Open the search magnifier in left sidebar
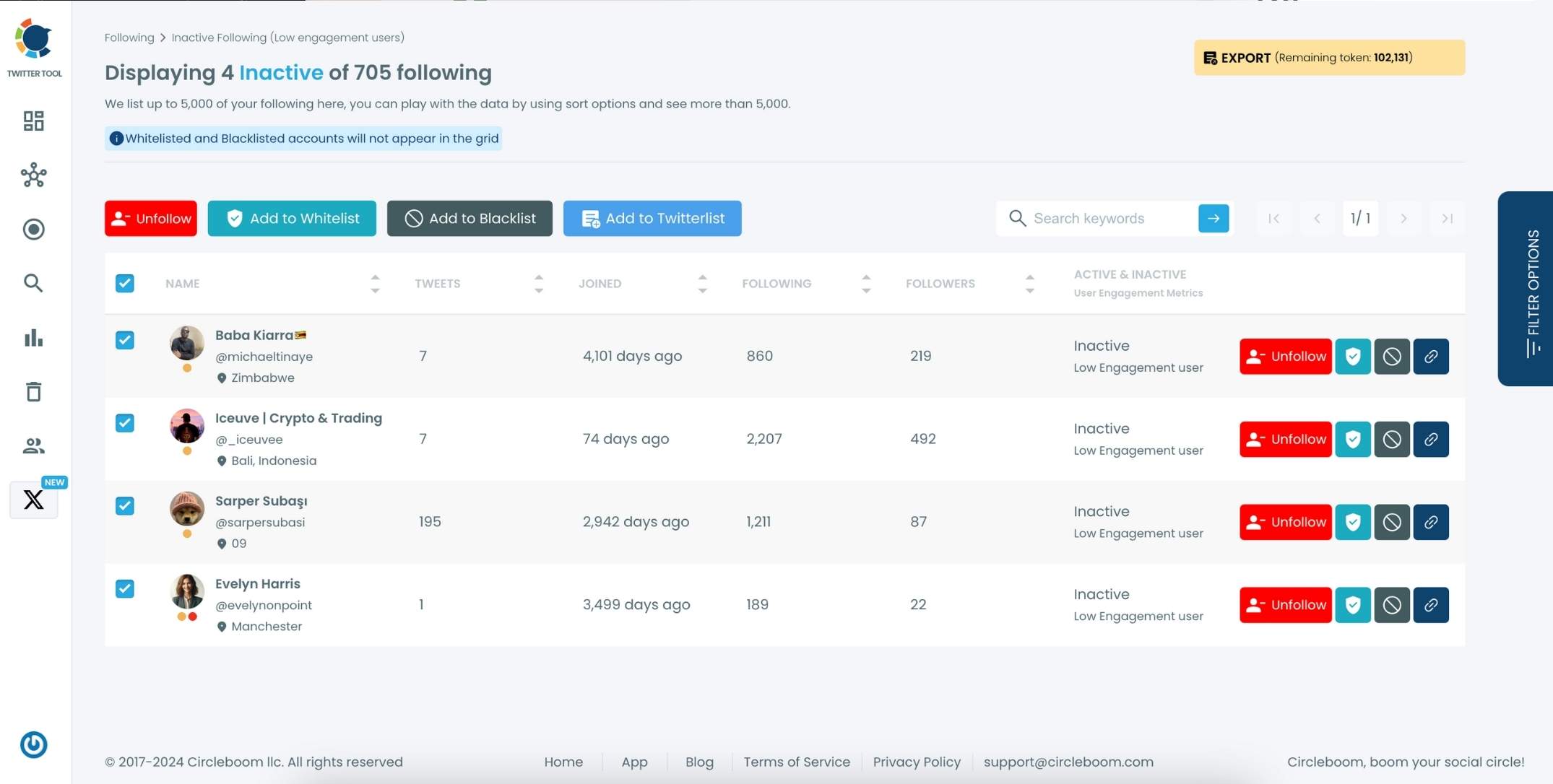The width and height of the screenshot is (1553, 784). pos(33,283)
